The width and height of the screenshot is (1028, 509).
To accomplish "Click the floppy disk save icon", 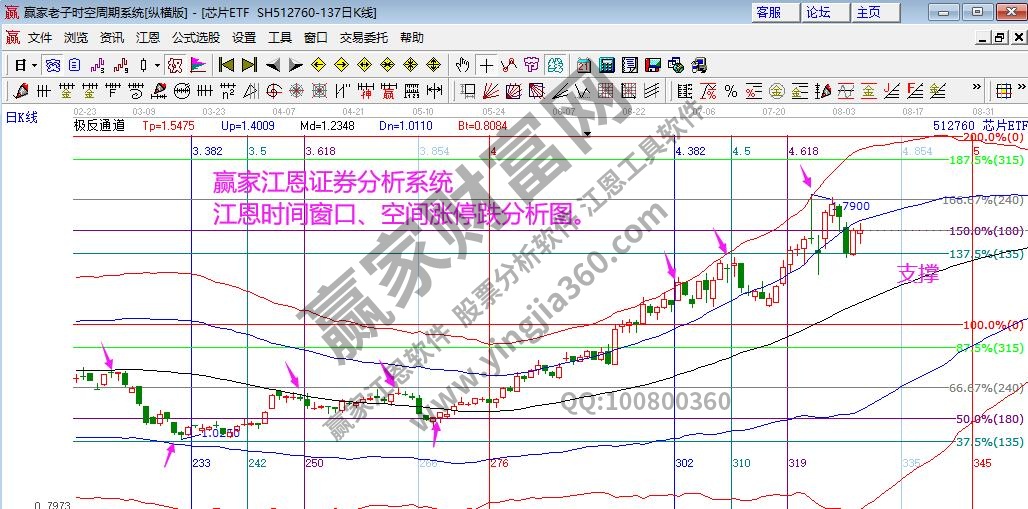I will (x=652, y=65).
